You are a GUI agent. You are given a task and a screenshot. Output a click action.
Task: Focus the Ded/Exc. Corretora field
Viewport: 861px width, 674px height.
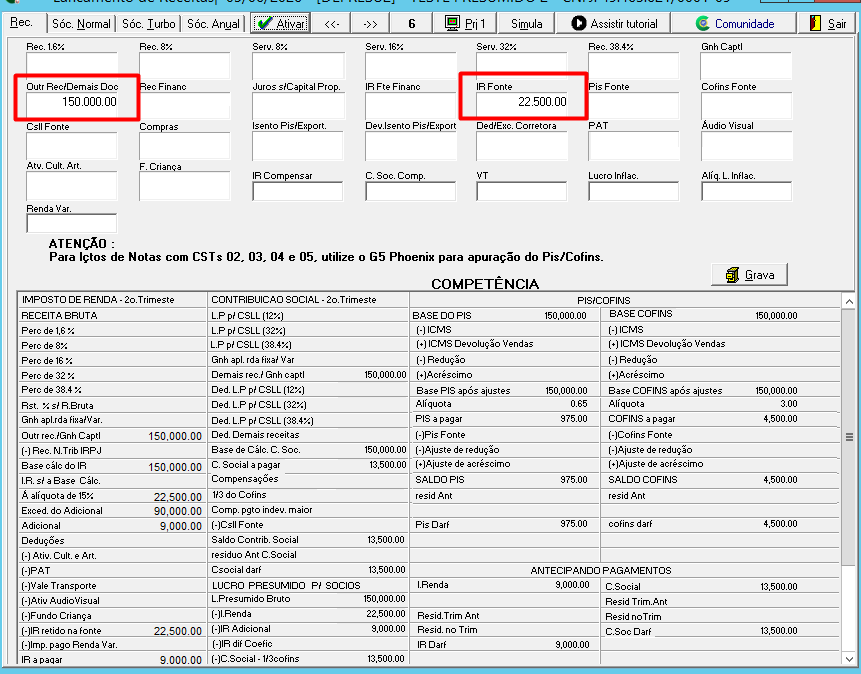pyautogui.click(x=522, y=145)
